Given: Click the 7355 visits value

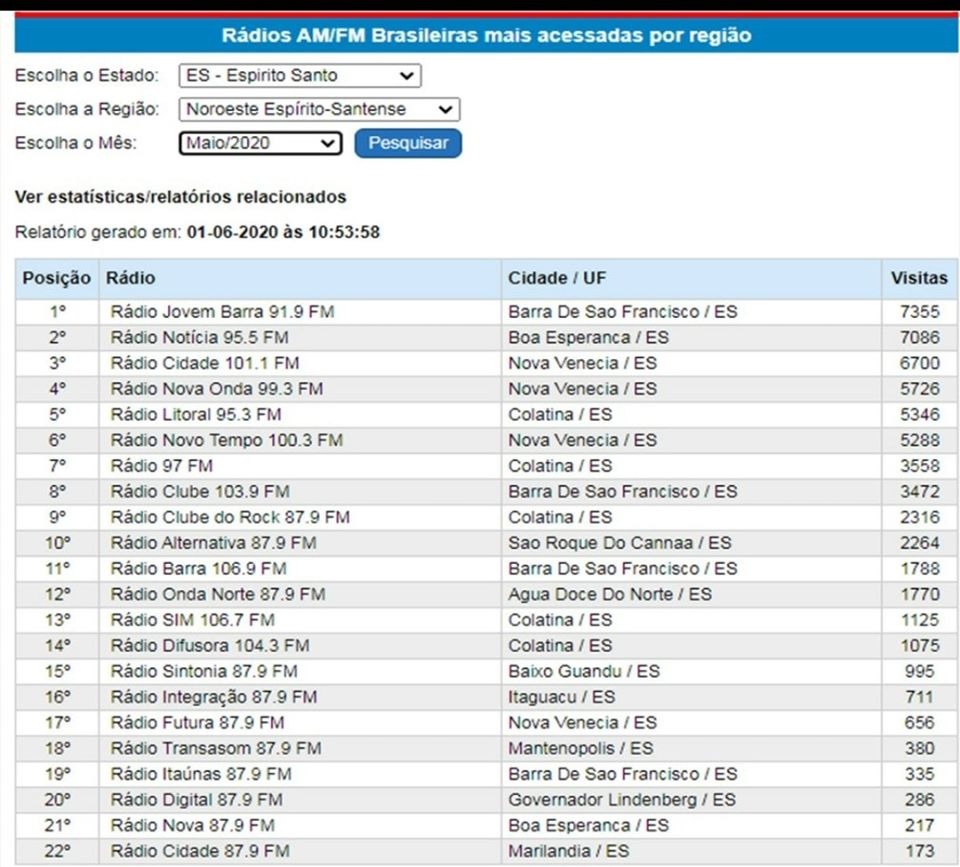Looking at the screenshot, I should pos(920,312).
